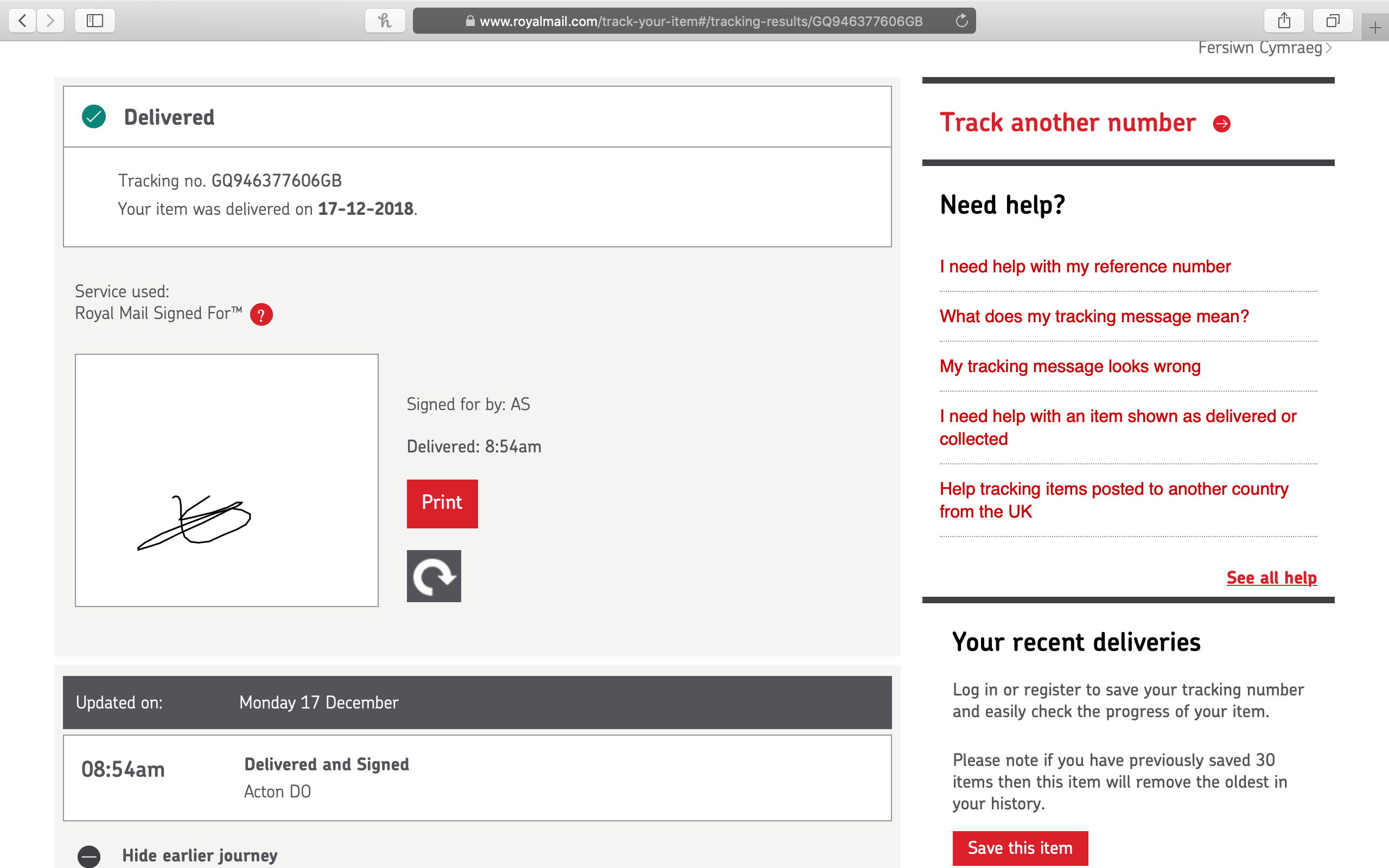Open a new tab with the plus
This screenshot has width=1389, height=868.
tap(1375, 28)
